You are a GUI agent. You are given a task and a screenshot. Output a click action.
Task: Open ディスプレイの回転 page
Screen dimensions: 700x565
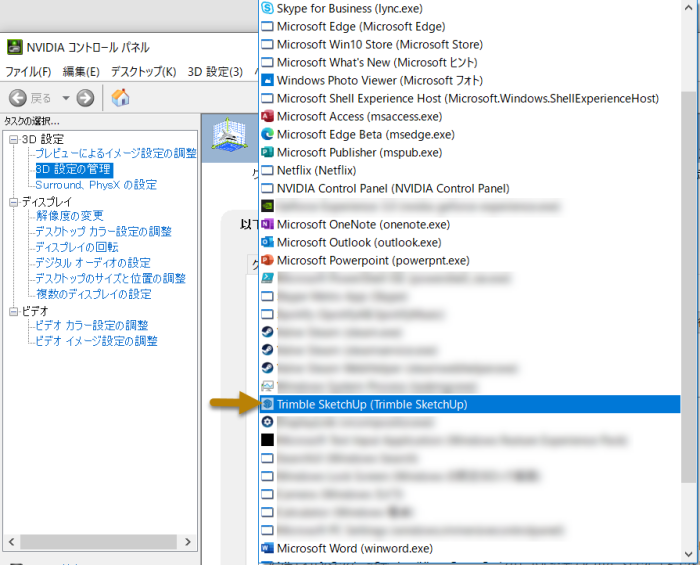click(77, 247)
